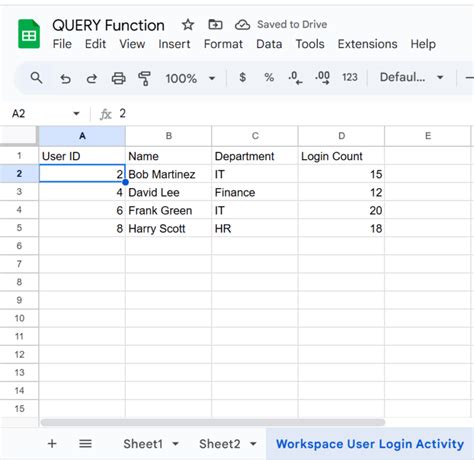Apply percent format button
Viewport: 474px width, 460px height.
269,77
